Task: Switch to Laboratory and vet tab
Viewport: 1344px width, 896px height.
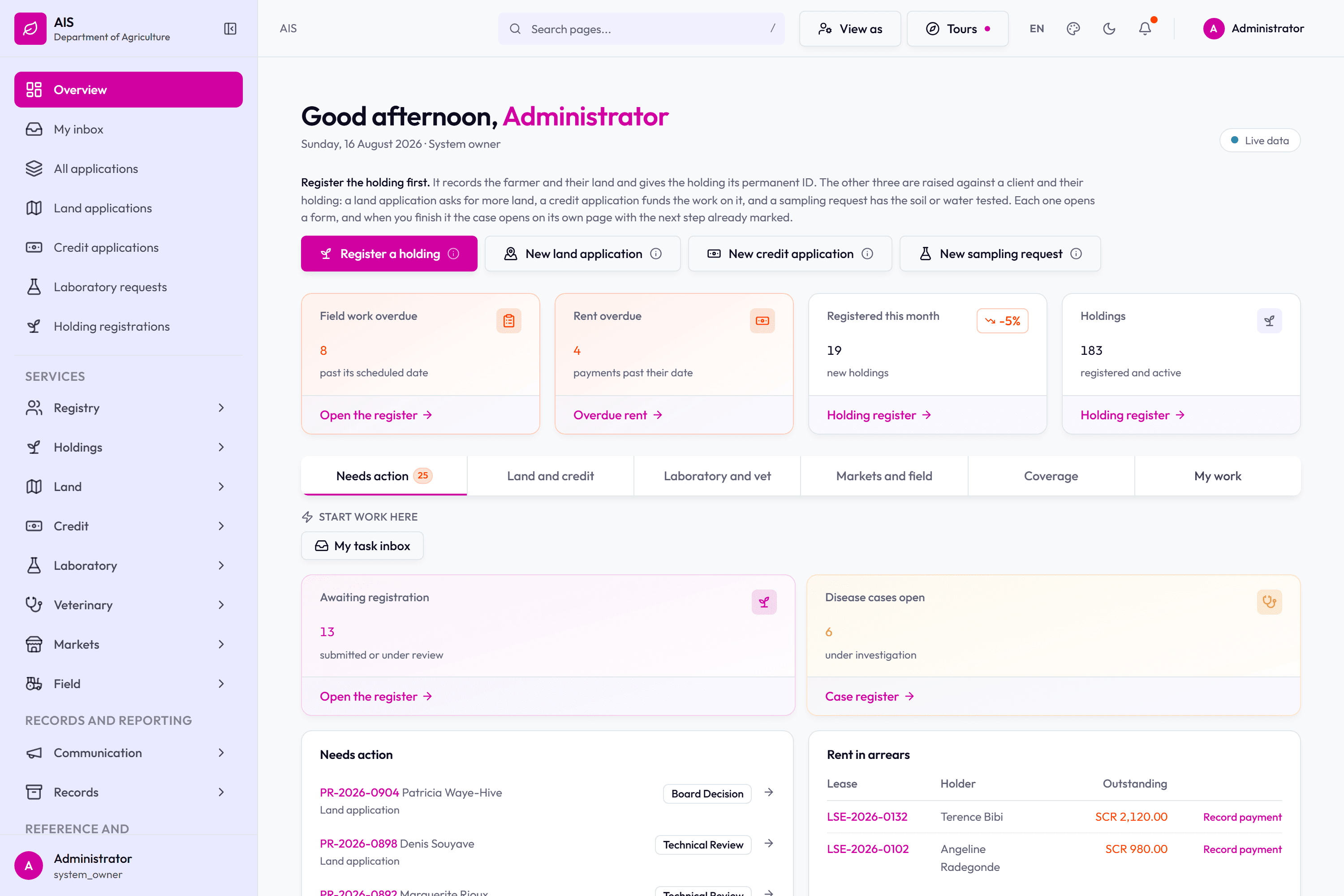Action: (x=717, y=476)
